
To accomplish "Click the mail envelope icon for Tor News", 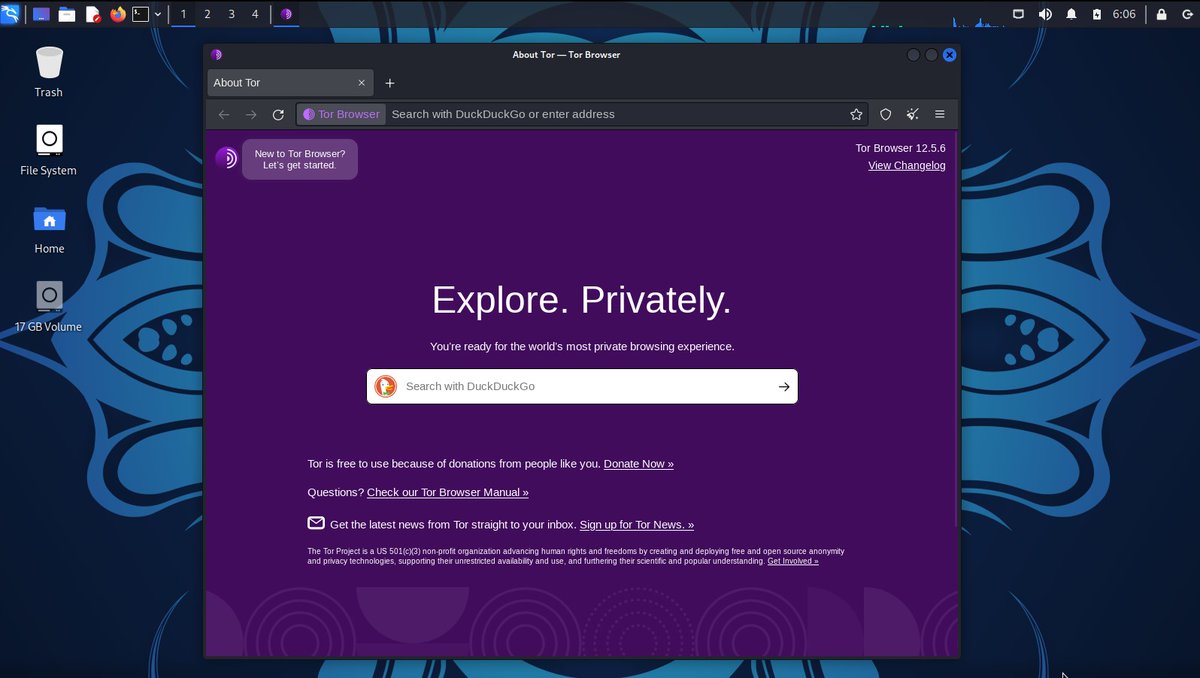I will tap(316, 523).
